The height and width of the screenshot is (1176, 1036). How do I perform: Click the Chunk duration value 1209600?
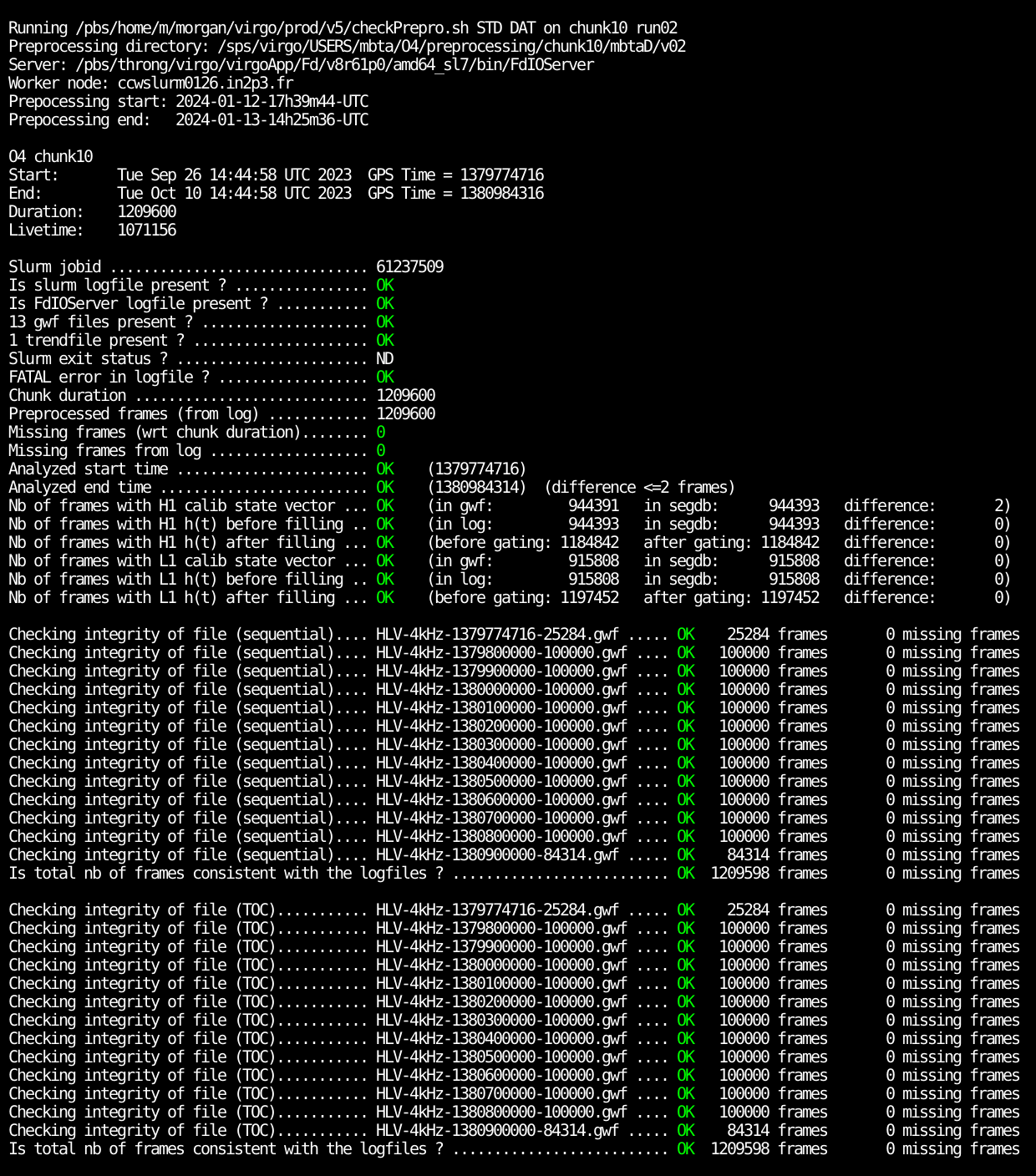tap(405, 396)
